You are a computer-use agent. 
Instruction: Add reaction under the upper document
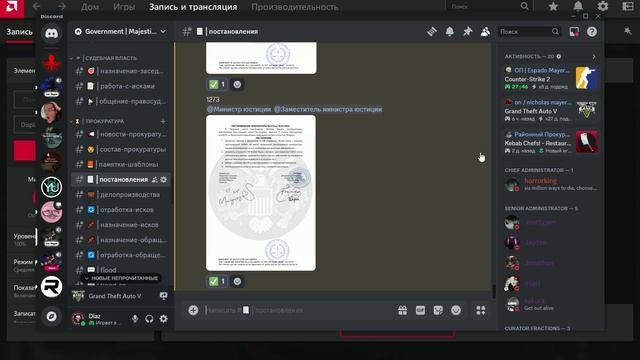pyautogui.click(x=237, y=84)
